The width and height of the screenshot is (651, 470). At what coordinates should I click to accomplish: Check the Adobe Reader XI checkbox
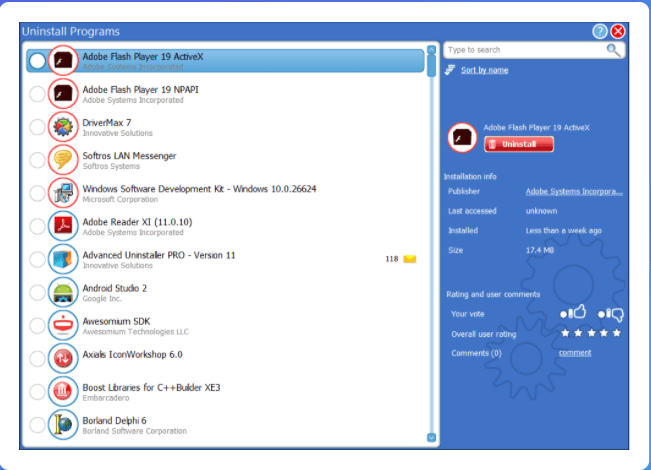click(x=37, y=226)
